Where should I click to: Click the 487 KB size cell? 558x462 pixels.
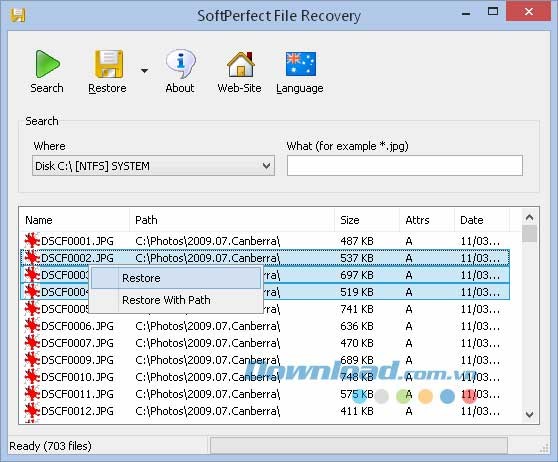point(357,241)
